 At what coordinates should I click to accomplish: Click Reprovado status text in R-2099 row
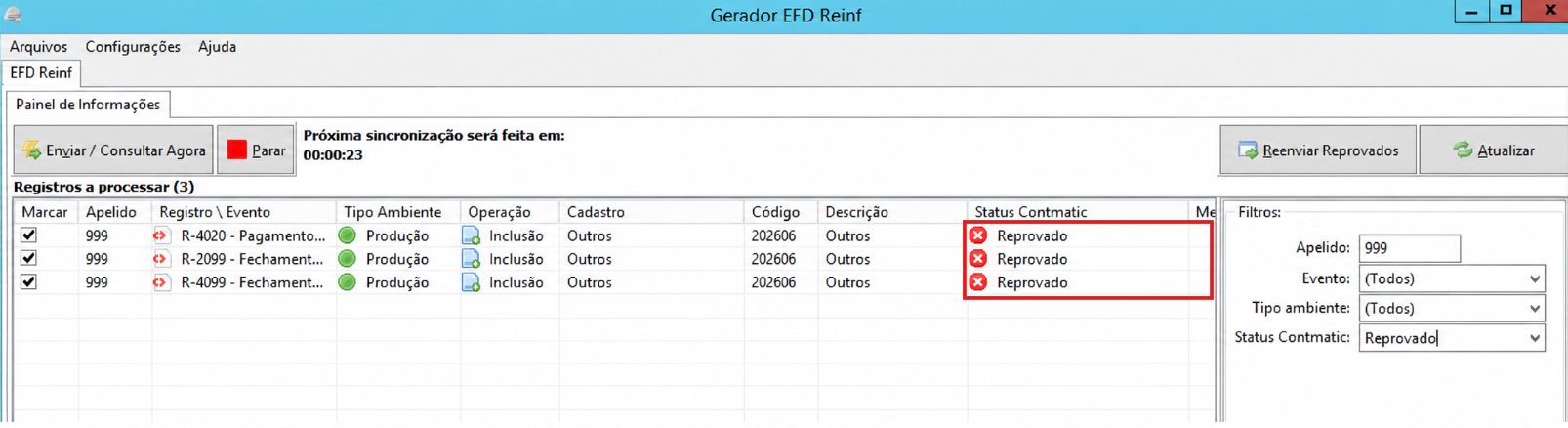[1032, 259]
